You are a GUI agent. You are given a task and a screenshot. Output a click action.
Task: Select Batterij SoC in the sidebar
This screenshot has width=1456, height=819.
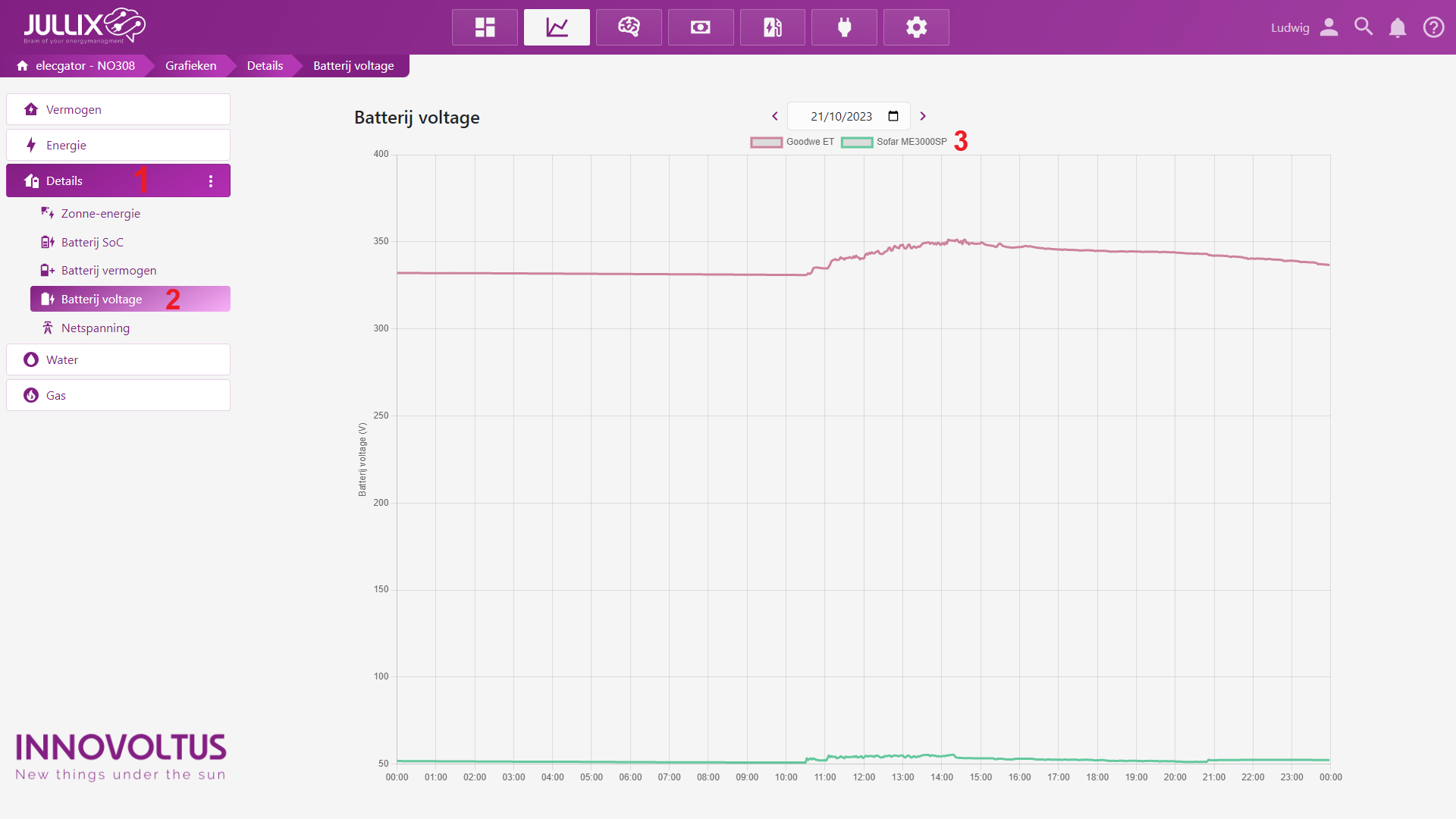point(92,242)
